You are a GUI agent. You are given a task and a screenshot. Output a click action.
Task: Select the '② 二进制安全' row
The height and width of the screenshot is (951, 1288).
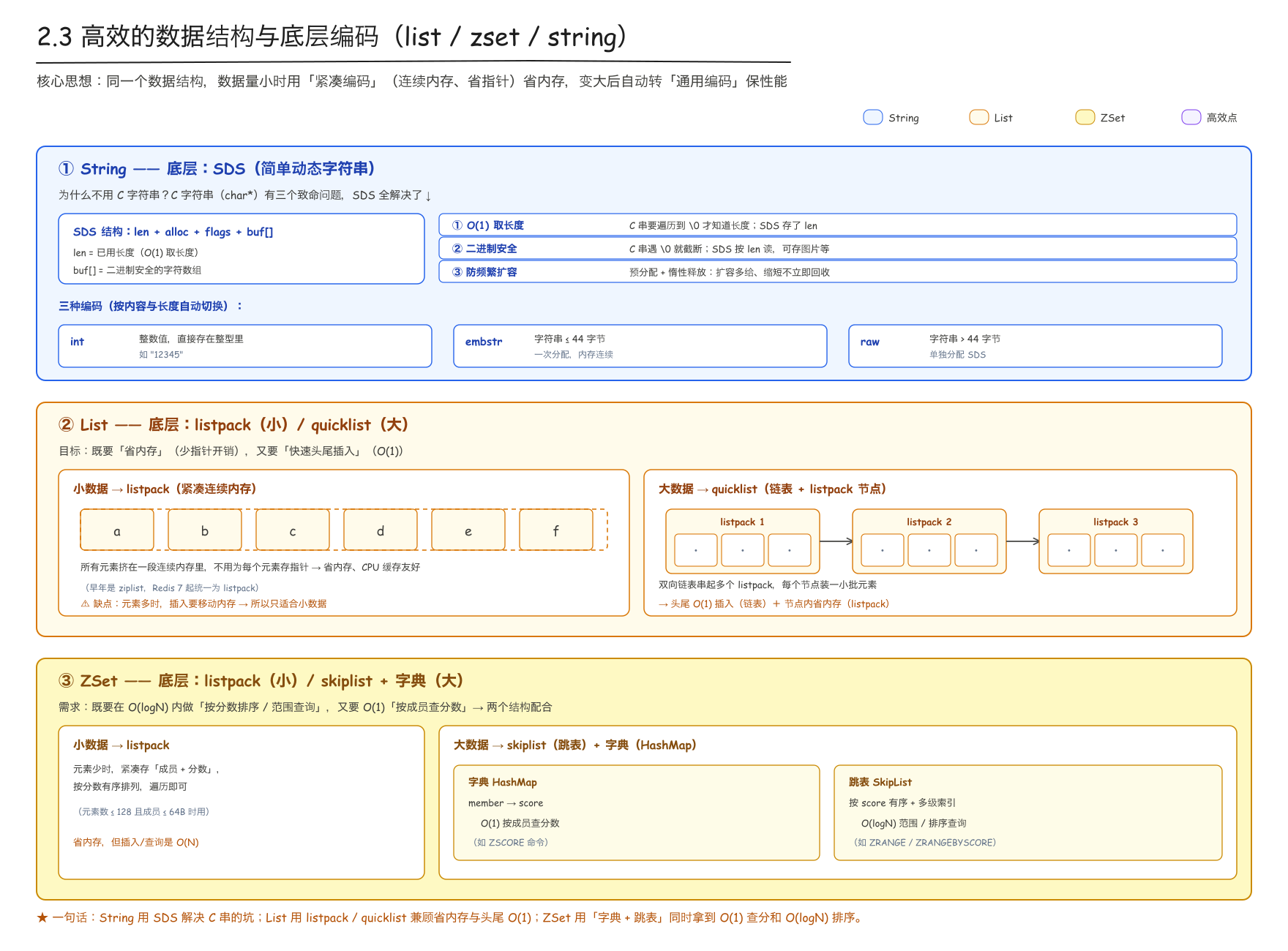point(838,248)
